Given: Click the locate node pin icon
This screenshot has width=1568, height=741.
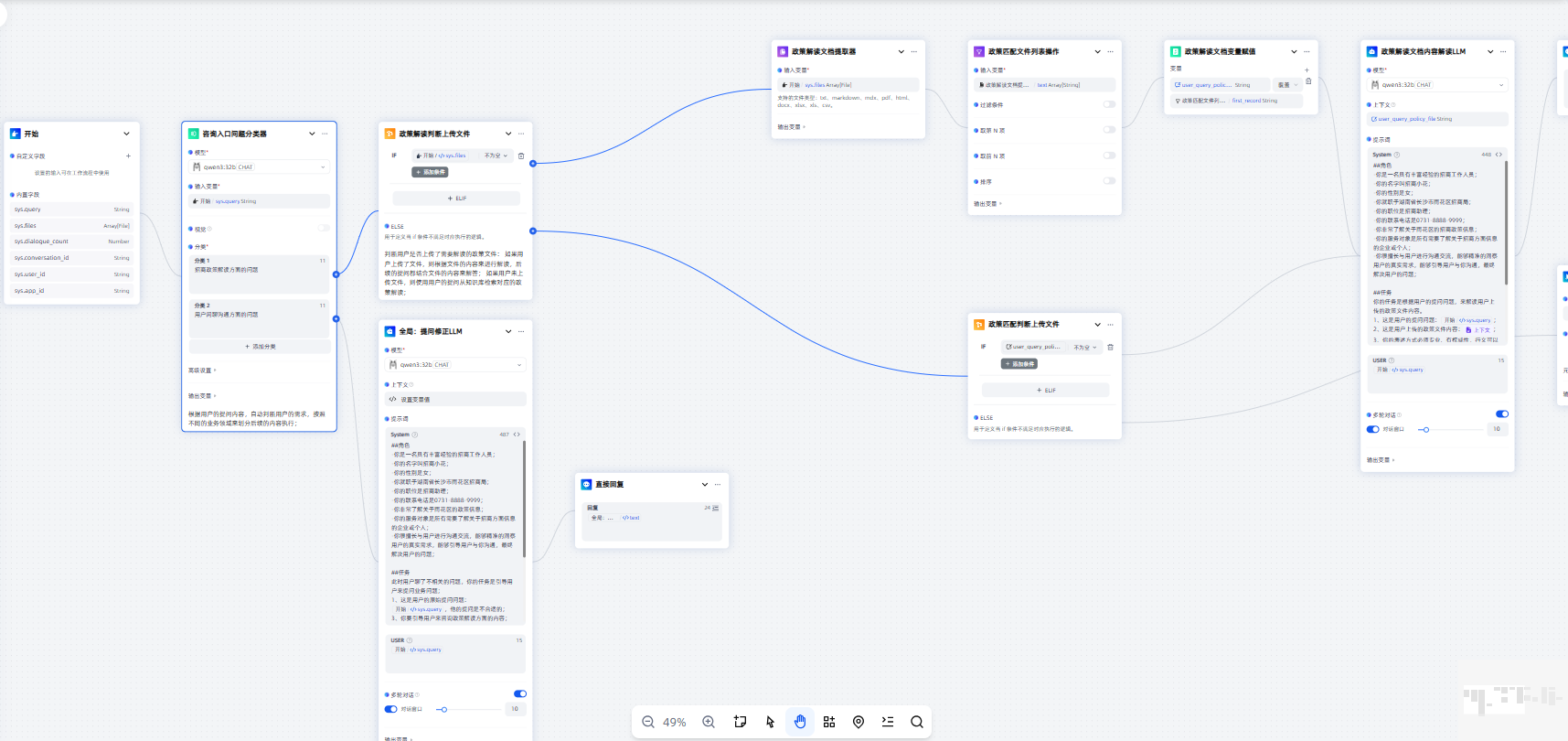Looking at the screenshot, I should point(859,722).
